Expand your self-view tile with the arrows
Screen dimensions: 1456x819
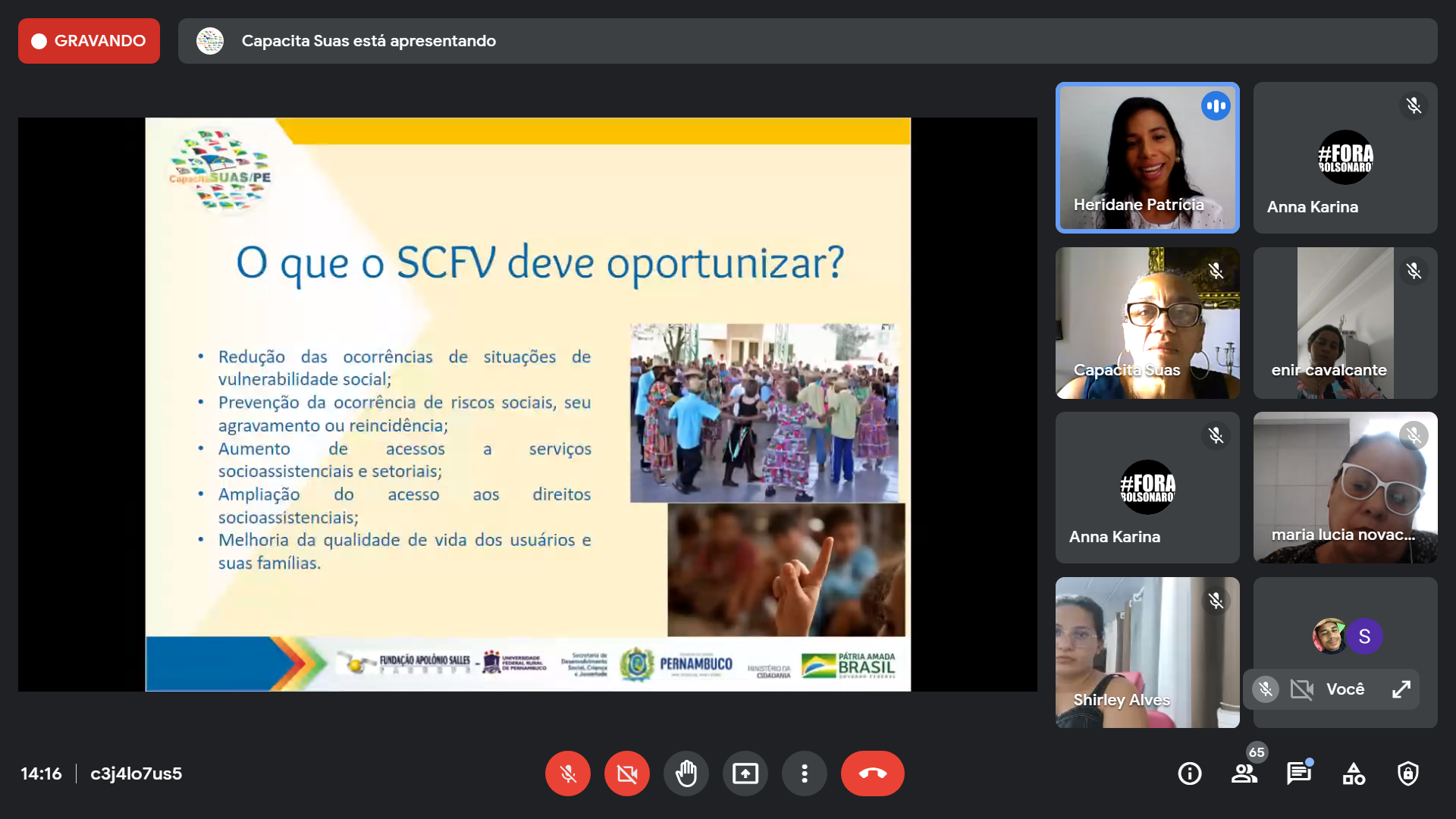1401,689
